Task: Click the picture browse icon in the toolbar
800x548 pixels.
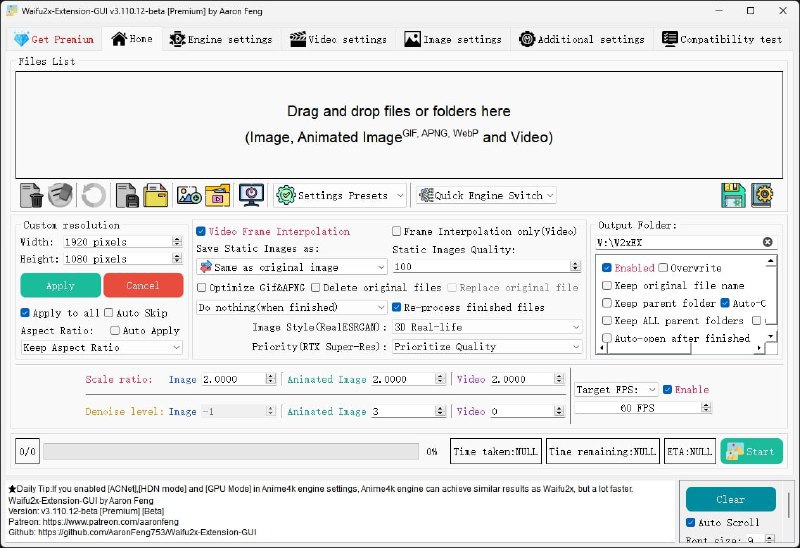Action: click(x=188, y=195)
